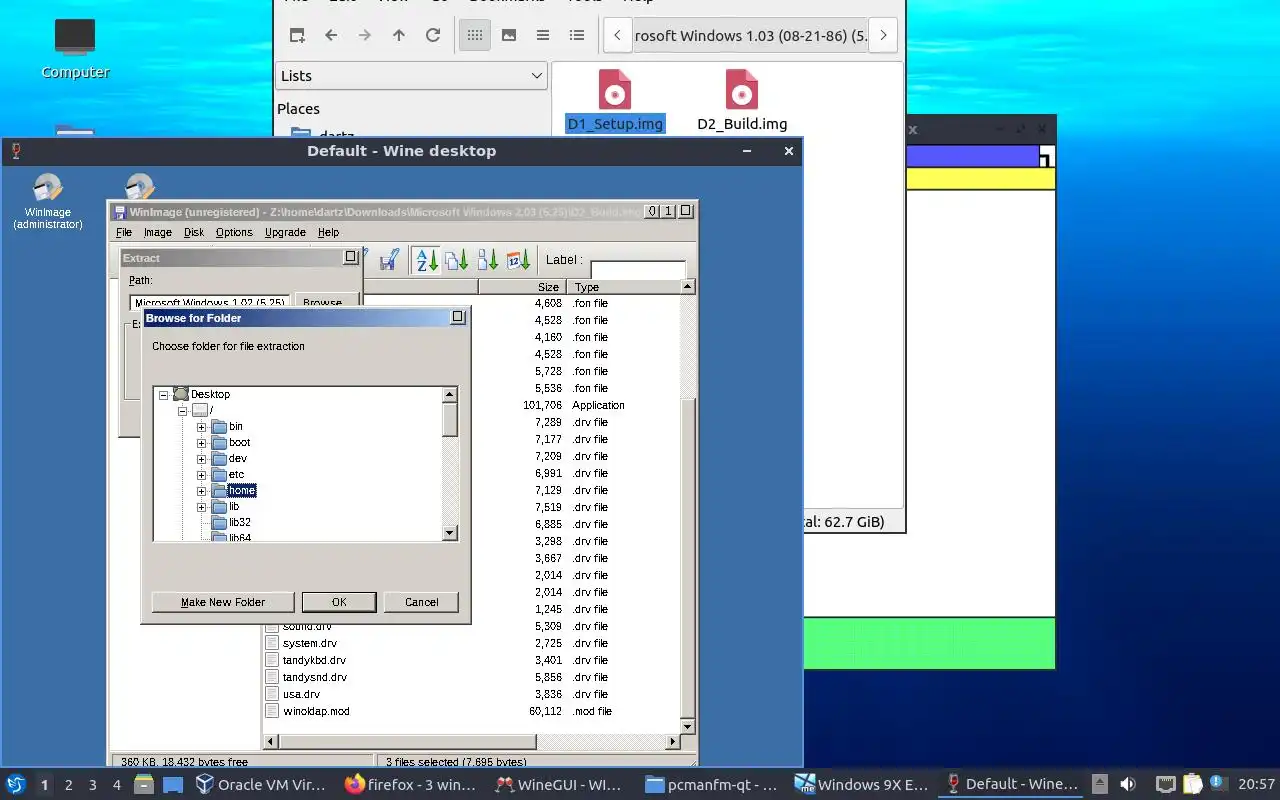
Task: Click the folder tree scroll up arrow
Action: 450,395
